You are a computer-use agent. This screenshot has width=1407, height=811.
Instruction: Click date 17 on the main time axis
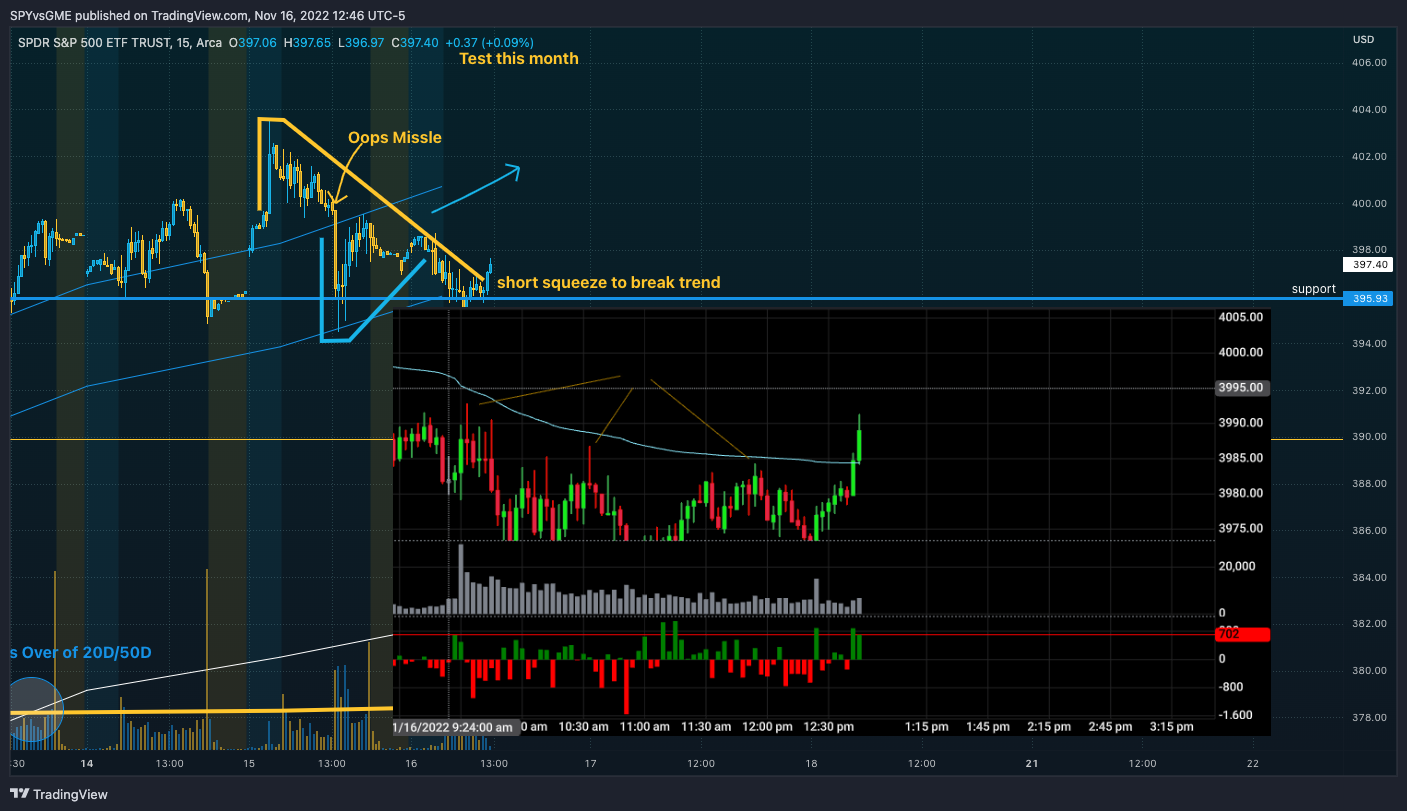point(591,764)
